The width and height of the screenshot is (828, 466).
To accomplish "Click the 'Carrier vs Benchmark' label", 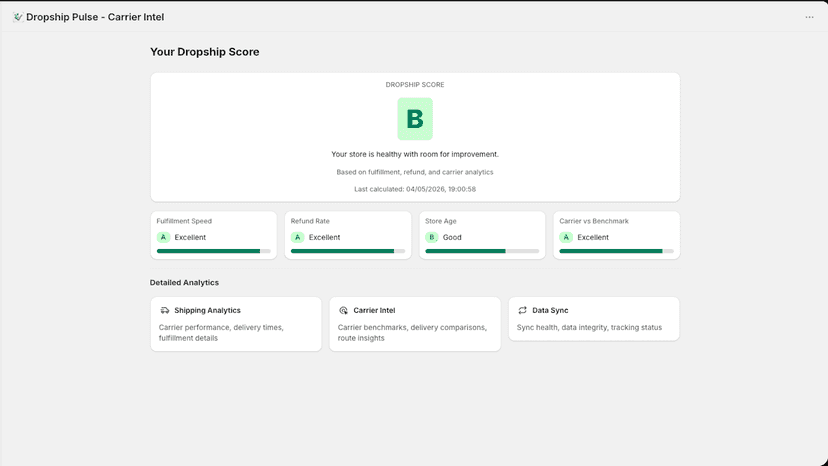I will (594, 221).
